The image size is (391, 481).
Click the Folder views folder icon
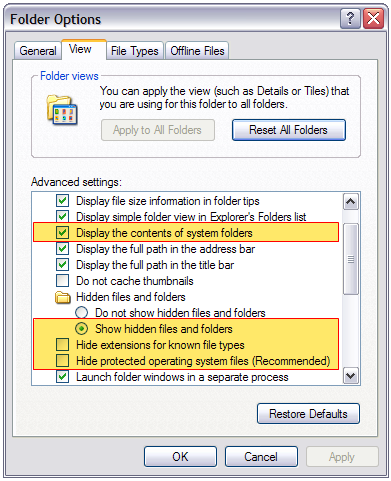click(x=62, y=110)
